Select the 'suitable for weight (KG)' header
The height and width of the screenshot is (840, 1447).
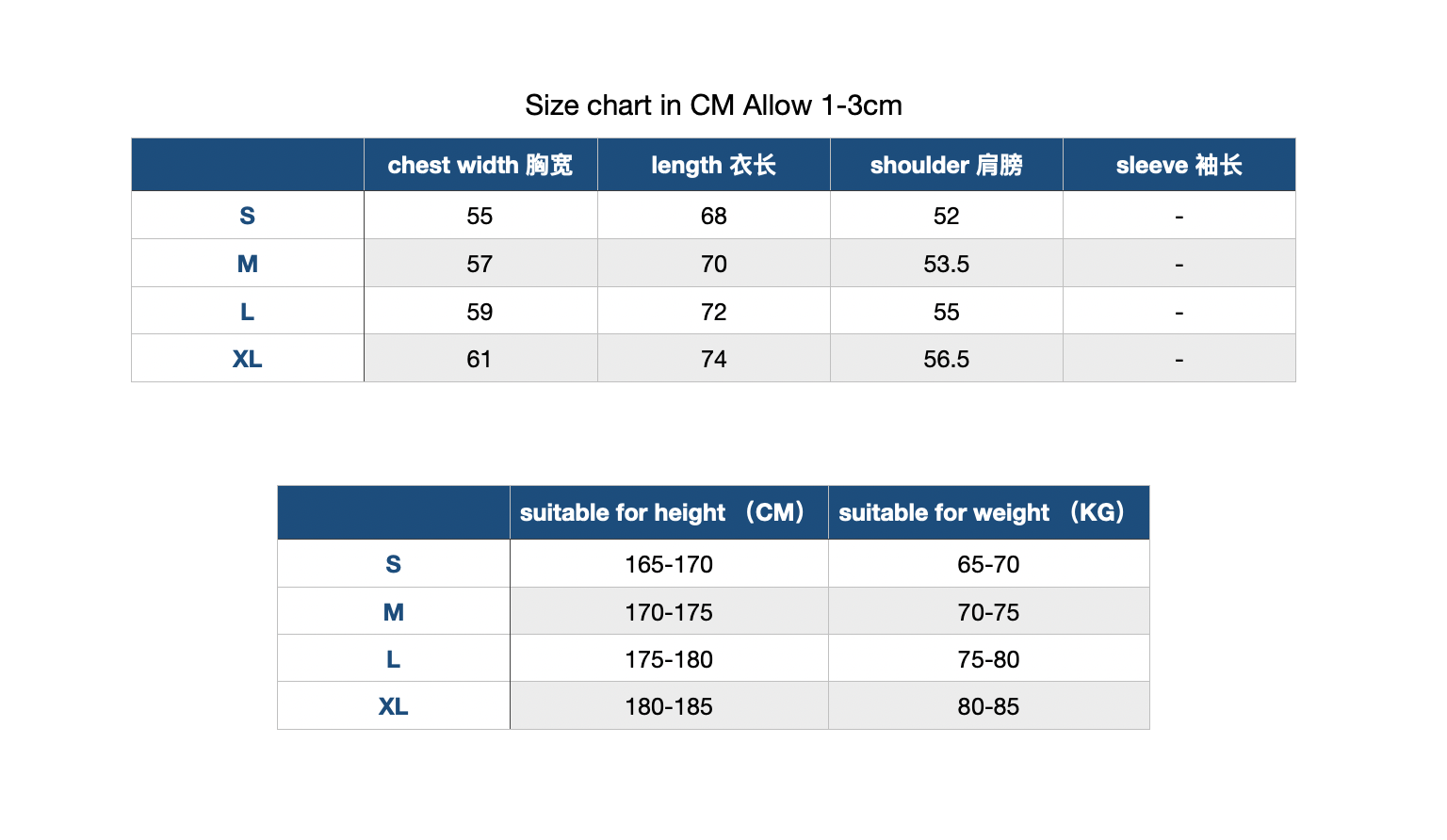pyautogui.click(x=988, y=512)
